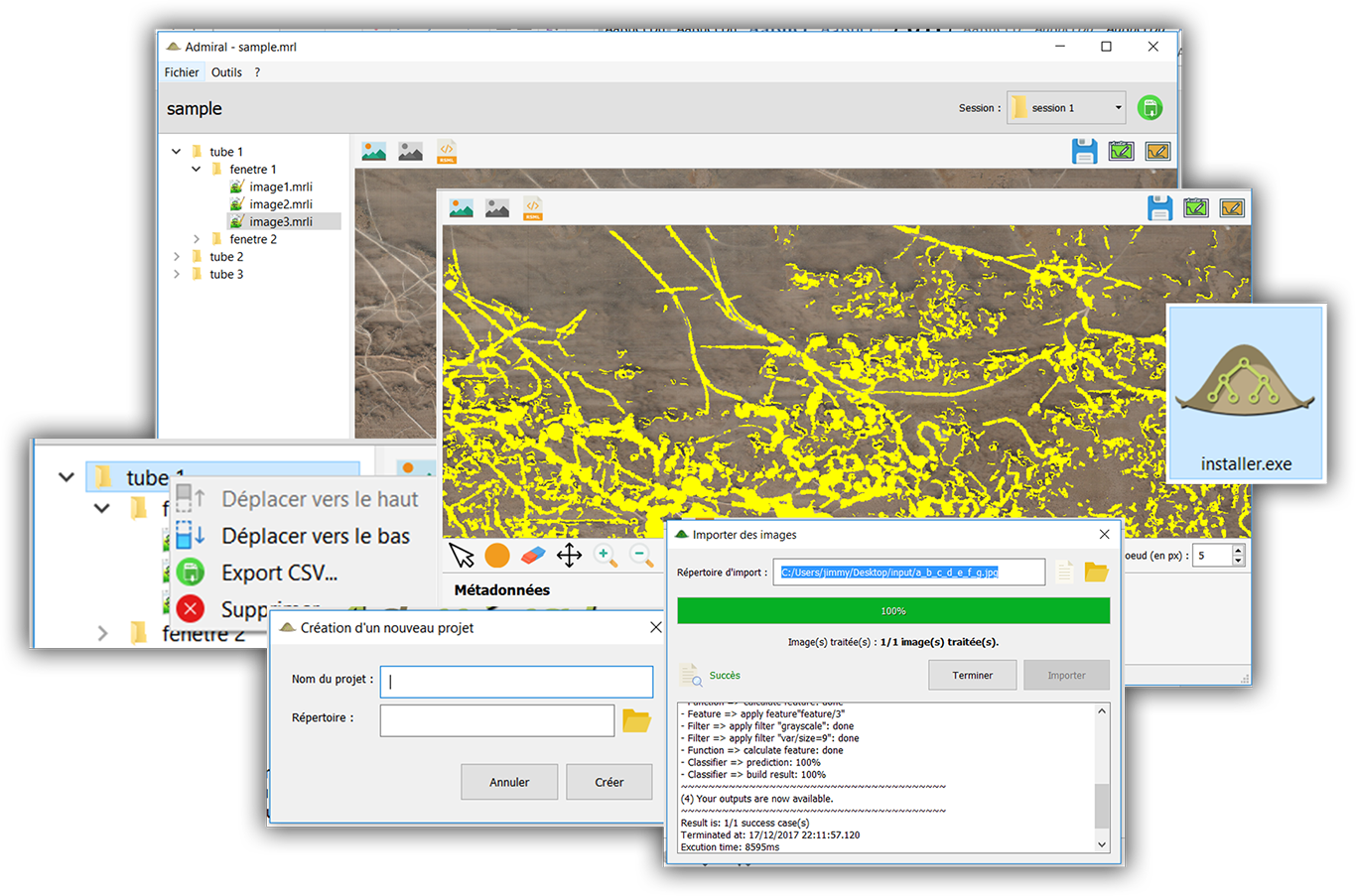Collapse tube 1 in the enlarged tree view
This screenshot has width=1356, height=896.
tap(67, 477)
